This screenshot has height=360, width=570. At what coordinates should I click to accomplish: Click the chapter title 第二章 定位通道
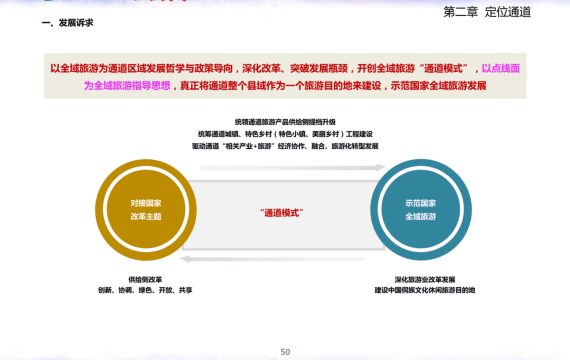pyautogui.click(x=487, y=12)
